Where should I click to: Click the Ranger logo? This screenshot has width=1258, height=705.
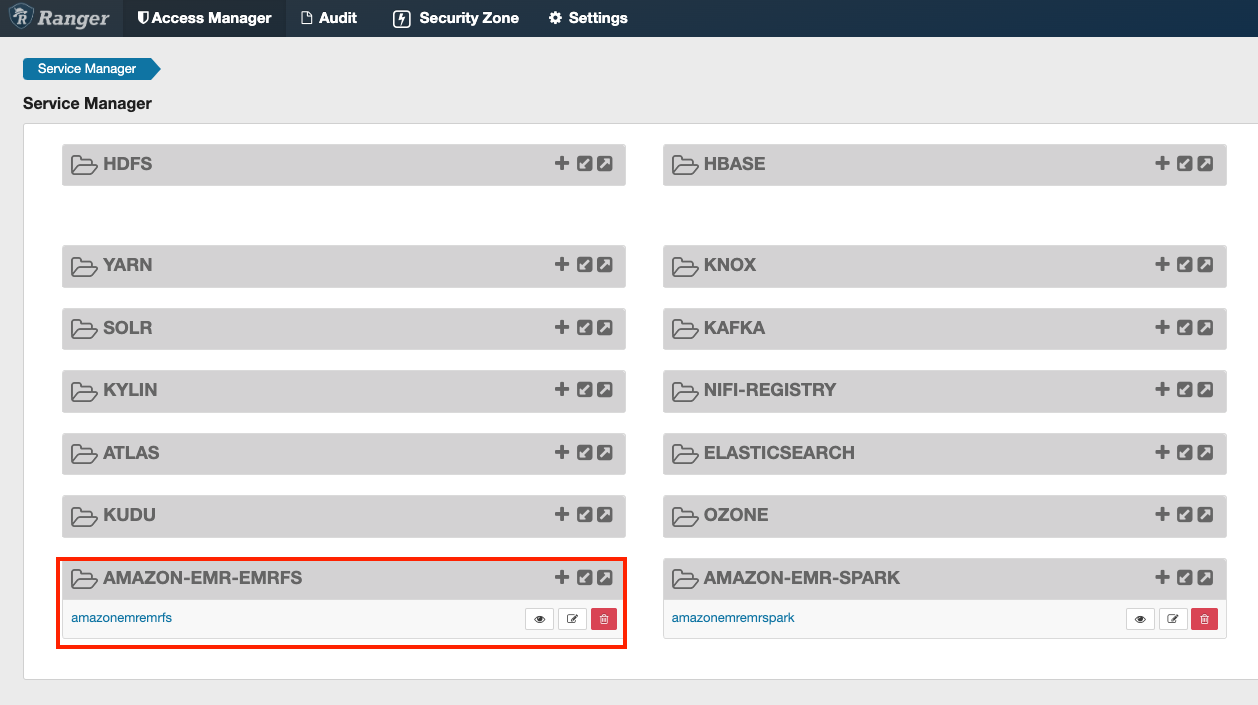pyautogui.click(x=60, y=18)
